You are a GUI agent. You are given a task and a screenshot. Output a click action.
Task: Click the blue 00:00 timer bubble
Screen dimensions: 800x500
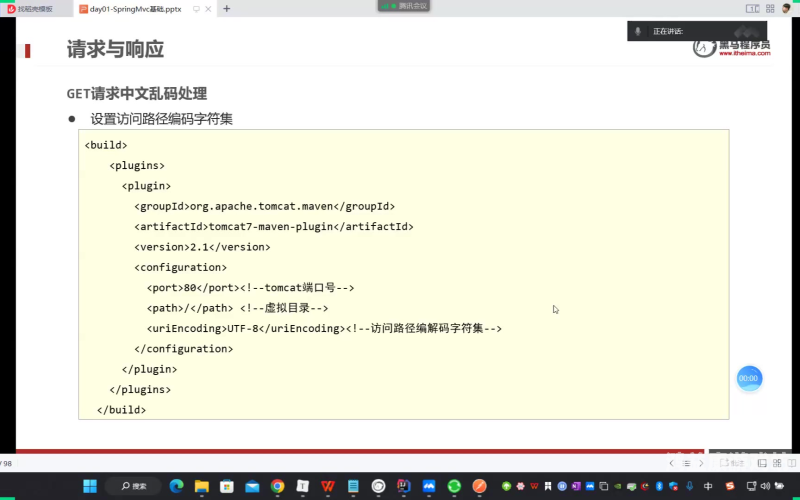[x=748, y=378]
